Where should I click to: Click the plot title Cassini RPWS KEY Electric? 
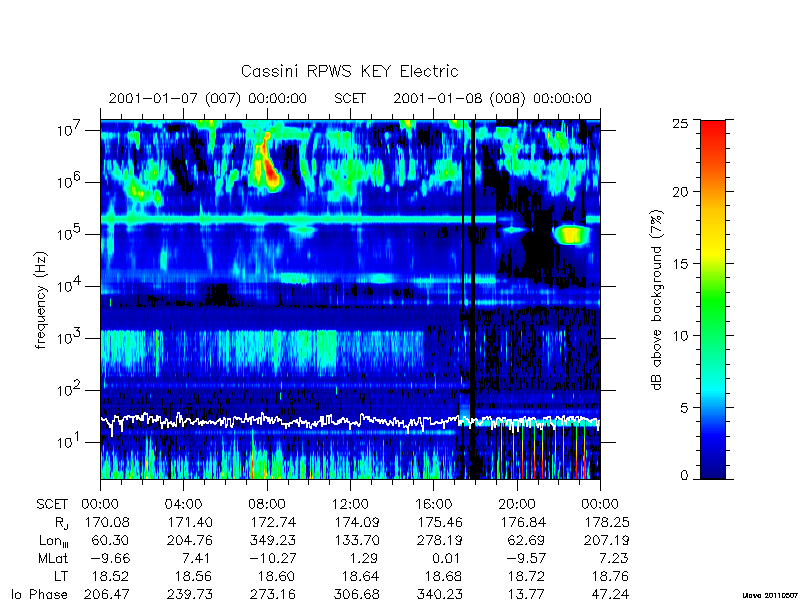(x=349, y=71)
